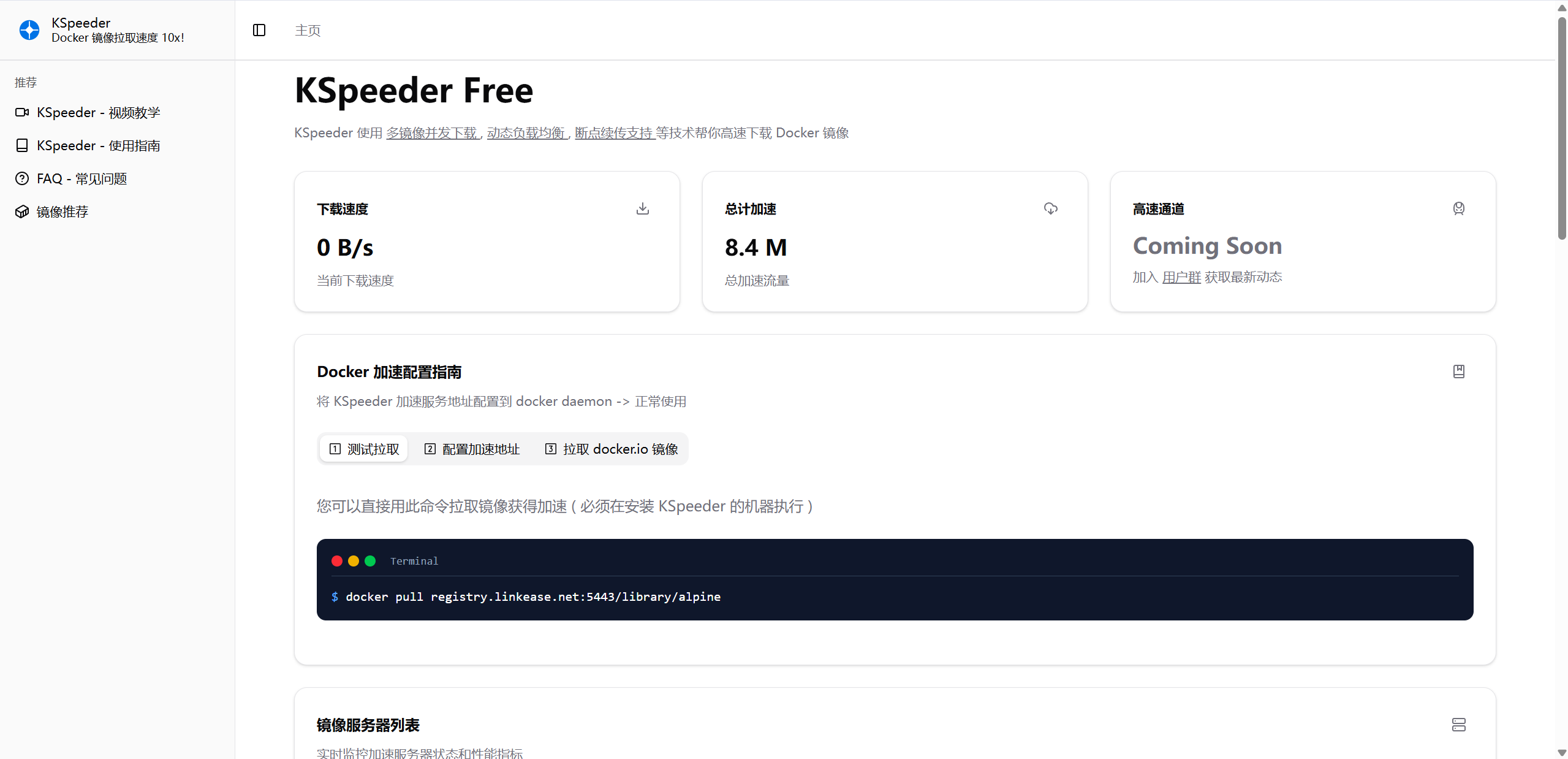Open KSpeeder 视频教学 from the sidebar

coord(98,113)
